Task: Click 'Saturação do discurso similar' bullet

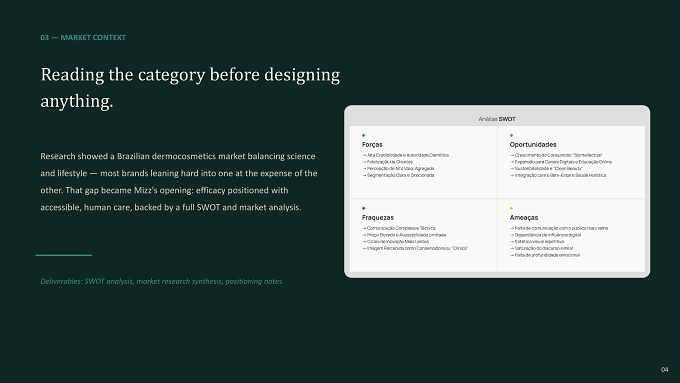Action: pos(542,249)
